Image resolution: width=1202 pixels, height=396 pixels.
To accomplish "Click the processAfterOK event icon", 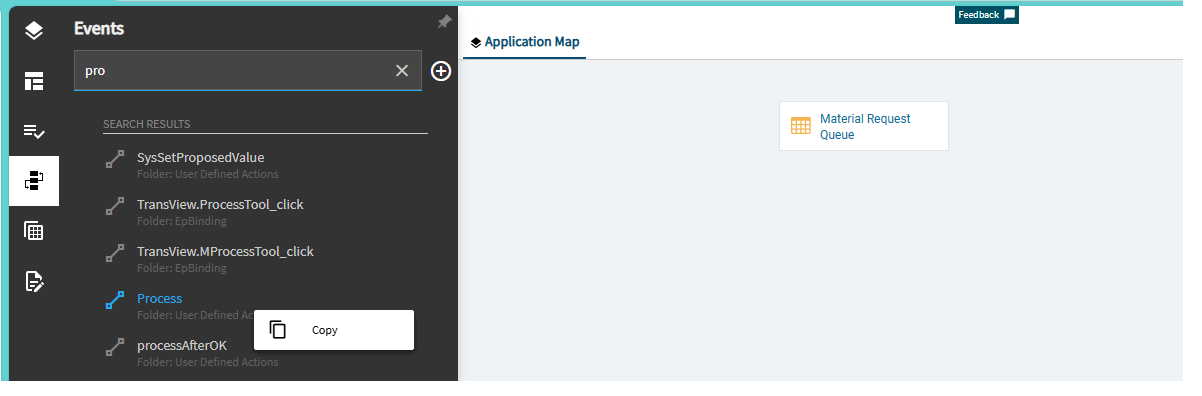I will pos(115,347).
